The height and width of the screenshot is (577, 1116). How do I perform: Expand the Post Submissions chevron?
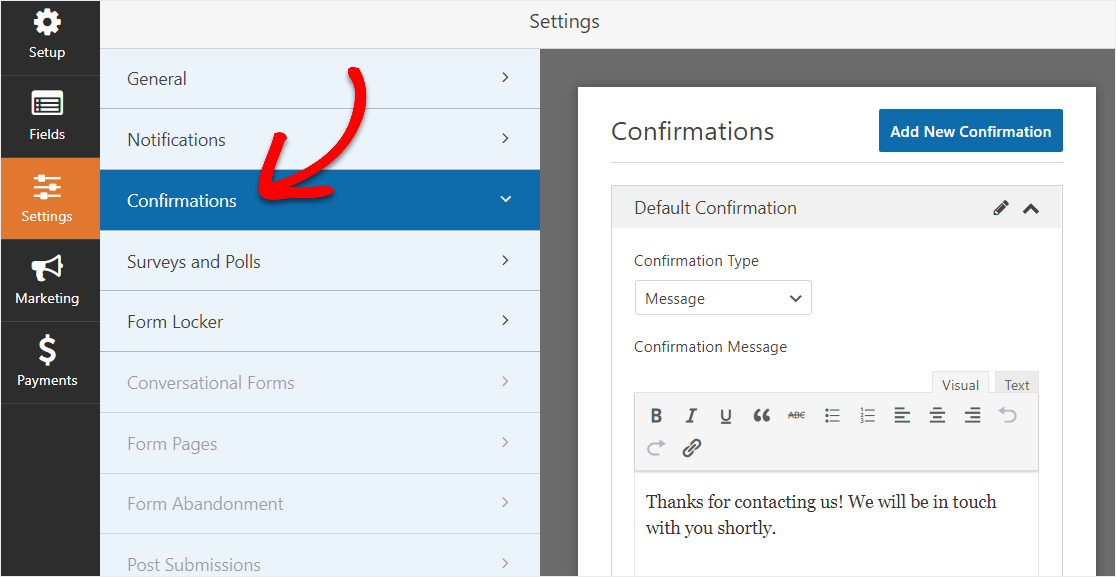click(505, 563)
